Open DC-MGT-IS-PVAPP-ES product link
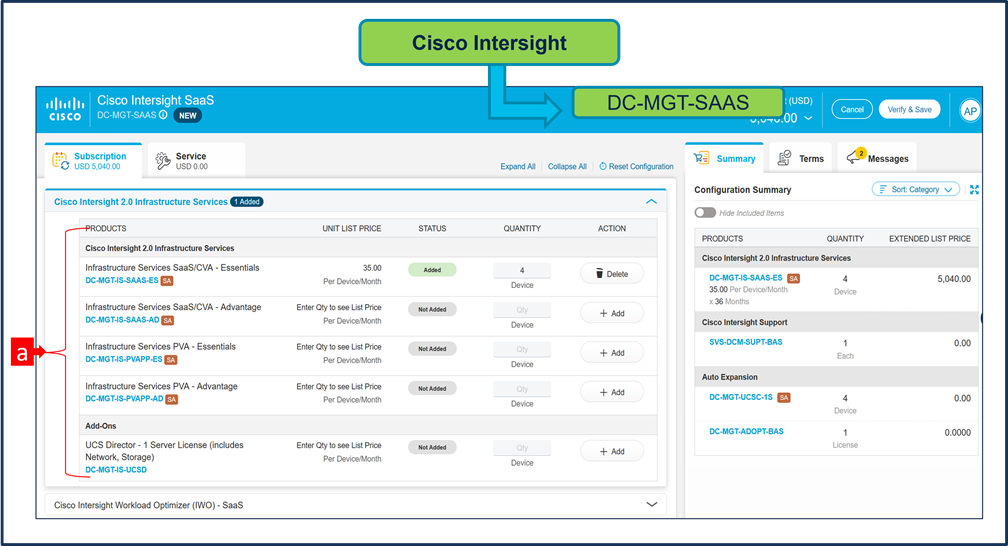The height and width of the screenshot is (546, 1008). coord(123,359)
